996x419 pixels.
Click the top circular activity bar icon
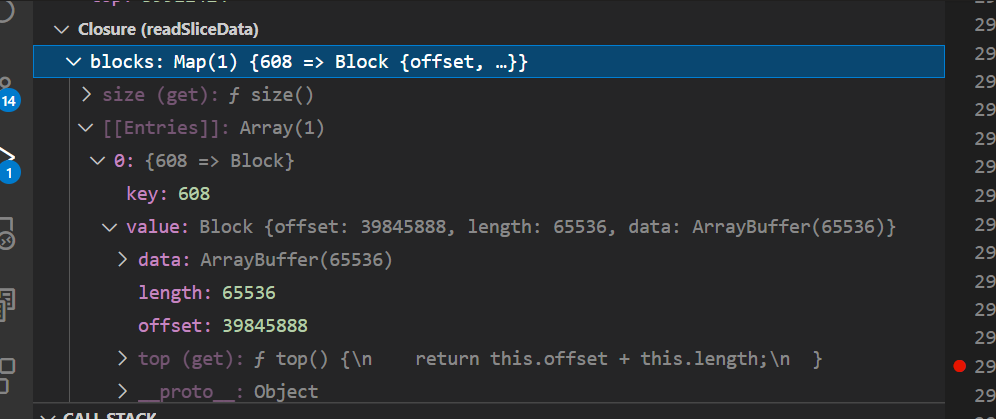click(5, 11)
